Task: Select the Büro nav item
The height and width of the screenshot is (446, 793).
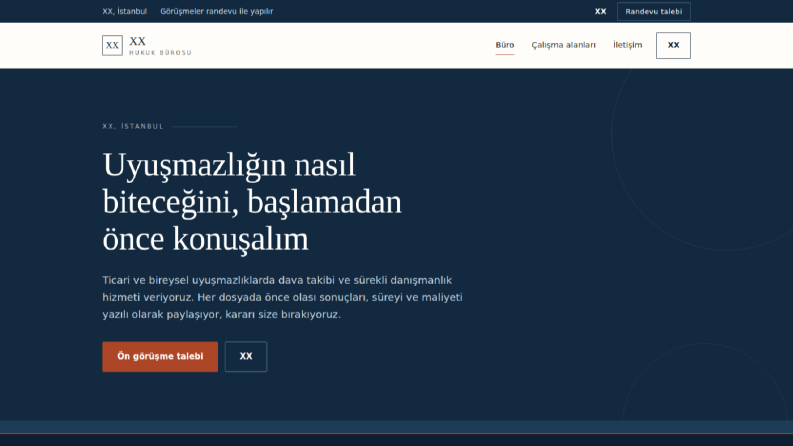Action: pos(505,45)
